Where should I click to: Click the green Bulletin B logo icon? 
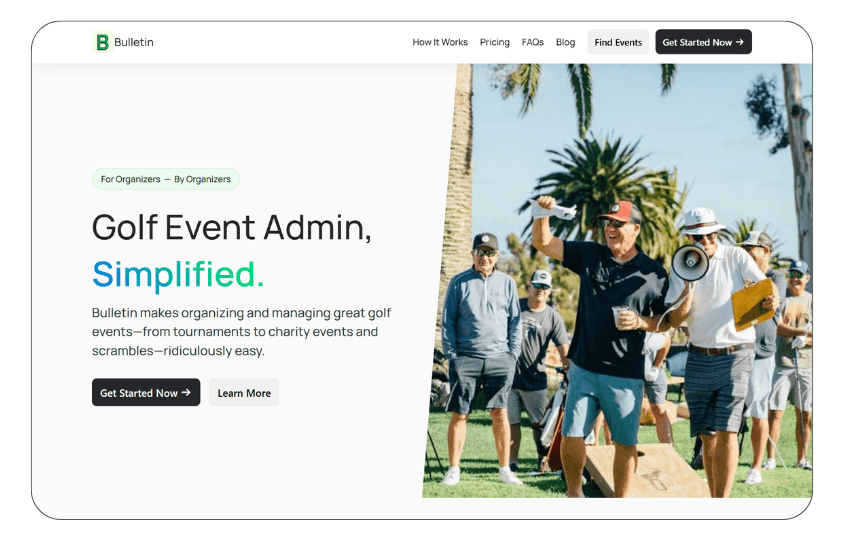pyautogui.click(x=102, y=42)
